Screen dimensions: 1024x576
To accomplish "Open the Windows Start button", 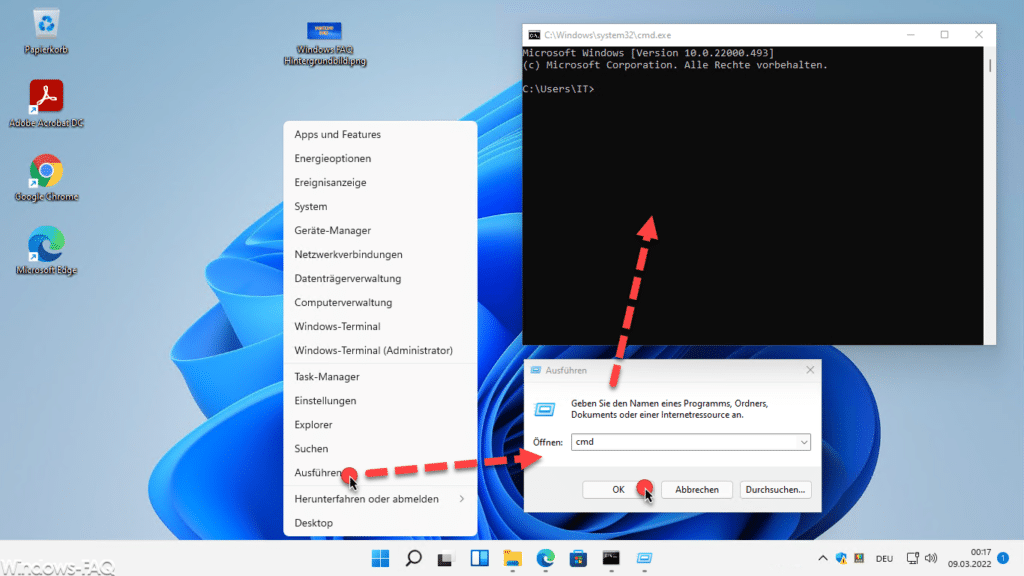I will click(380, 558).
